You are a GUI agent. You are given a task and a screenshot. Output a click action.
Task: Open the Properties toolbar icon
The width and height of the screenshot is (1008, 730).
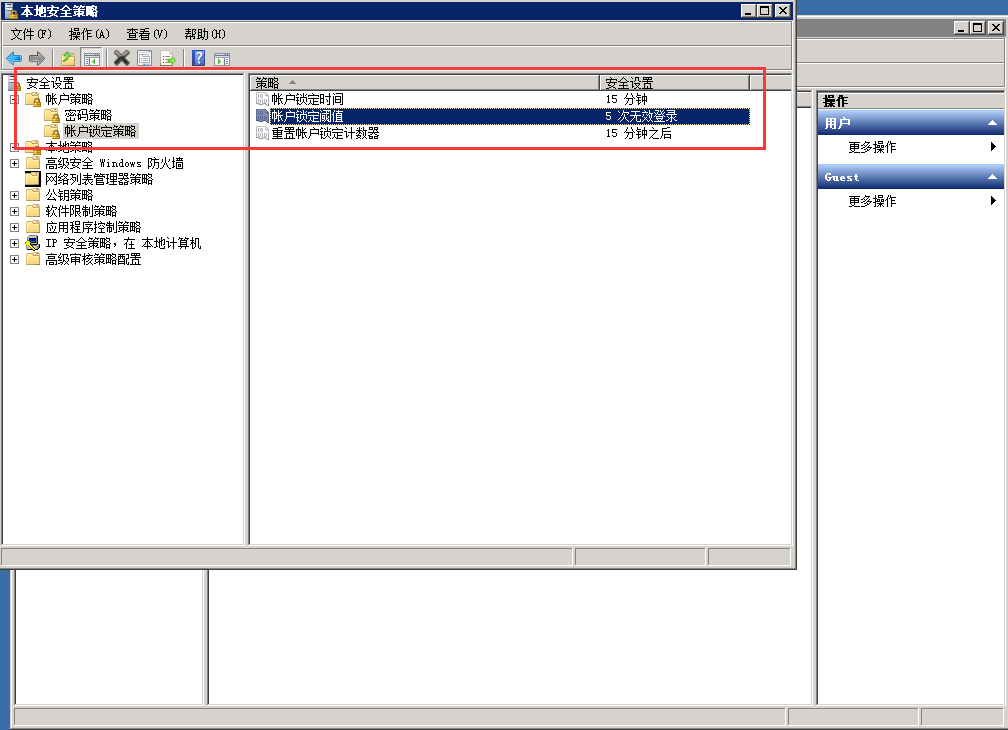point(145,58)
